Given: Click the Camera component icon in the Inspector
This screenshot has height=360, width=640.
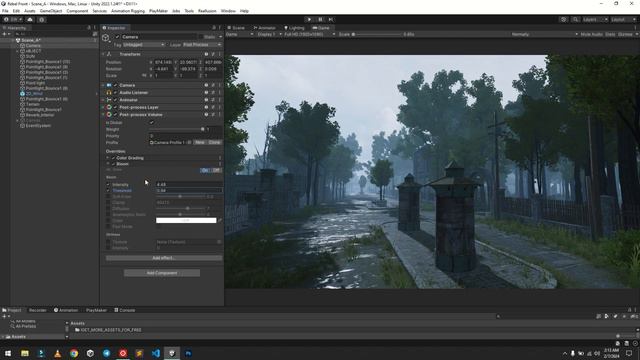Looking at the screenshot, I should (109, 85).
